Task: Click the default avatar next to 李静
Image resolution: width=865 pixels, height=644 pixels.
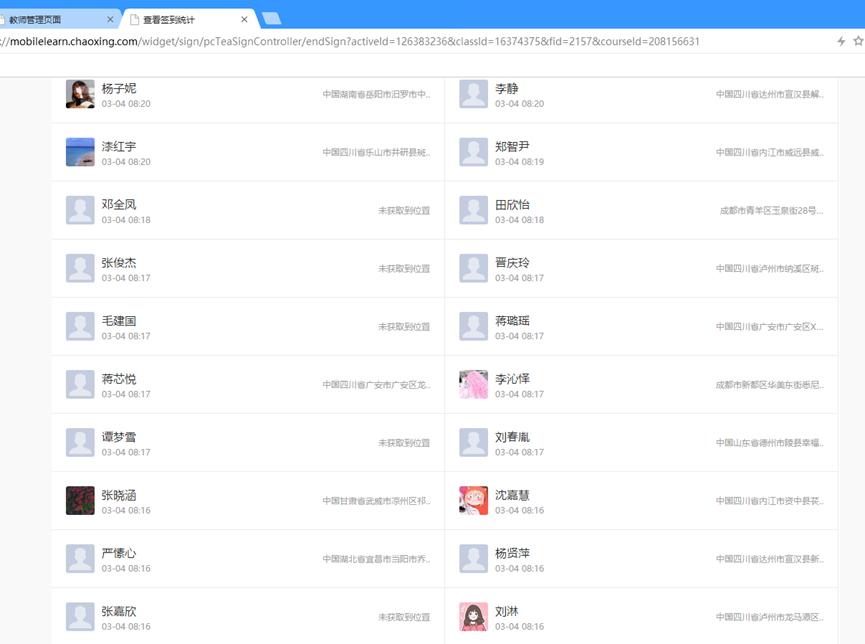Action: (x=473, y=94)
